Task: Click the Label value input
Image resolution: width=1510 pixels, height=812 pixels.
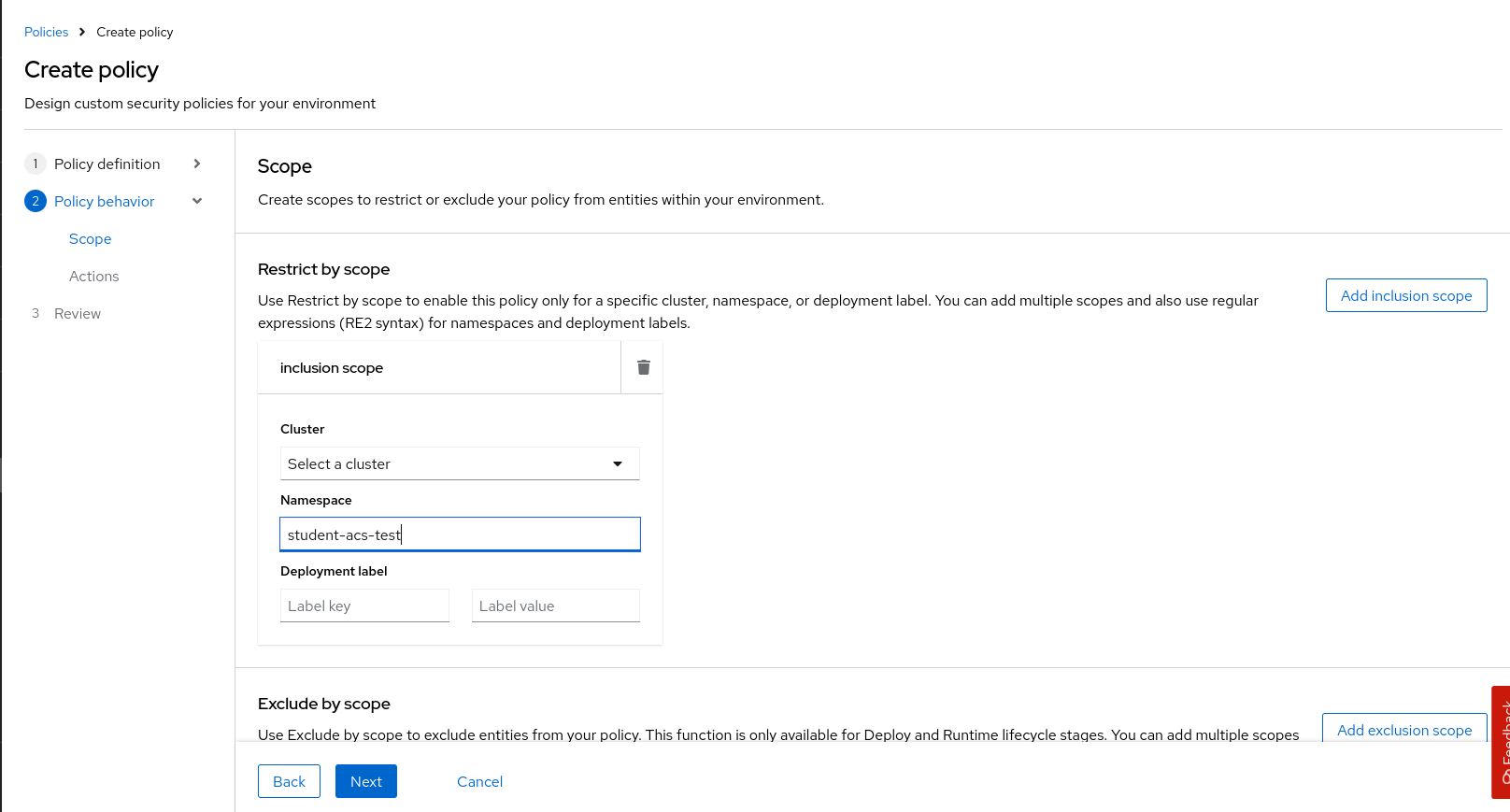Action: pos(555,605)
